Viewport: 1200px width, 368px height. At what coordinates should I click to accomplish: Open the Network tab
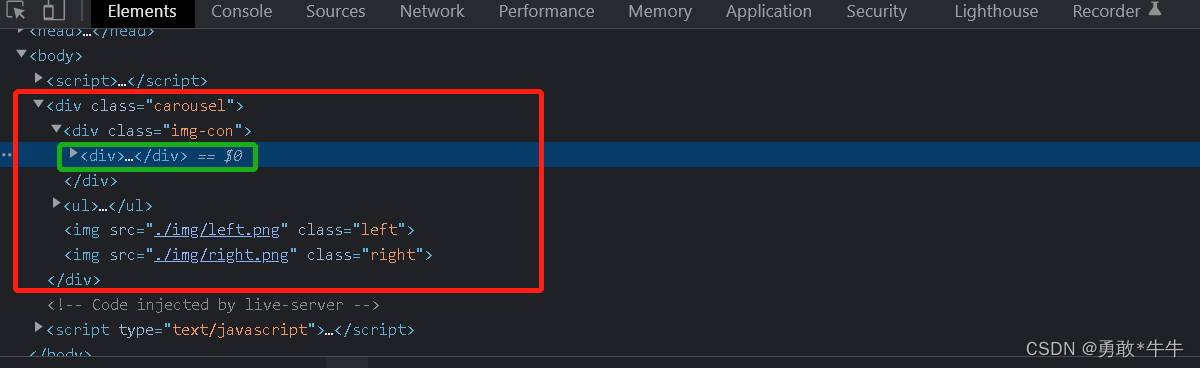(432, 12)
